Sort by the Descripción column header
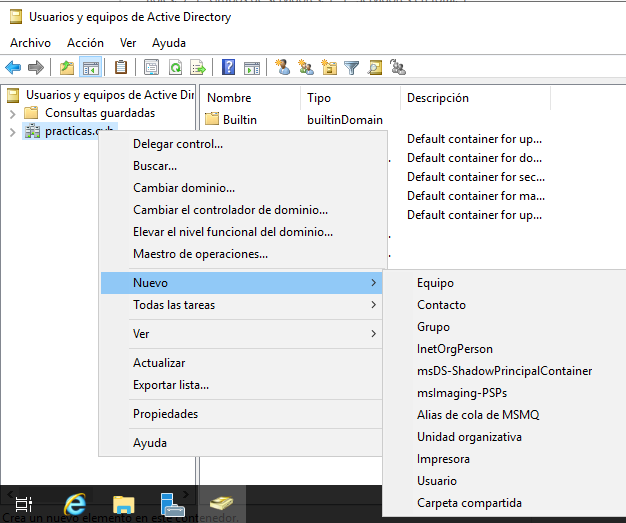 tap(475, 98)
